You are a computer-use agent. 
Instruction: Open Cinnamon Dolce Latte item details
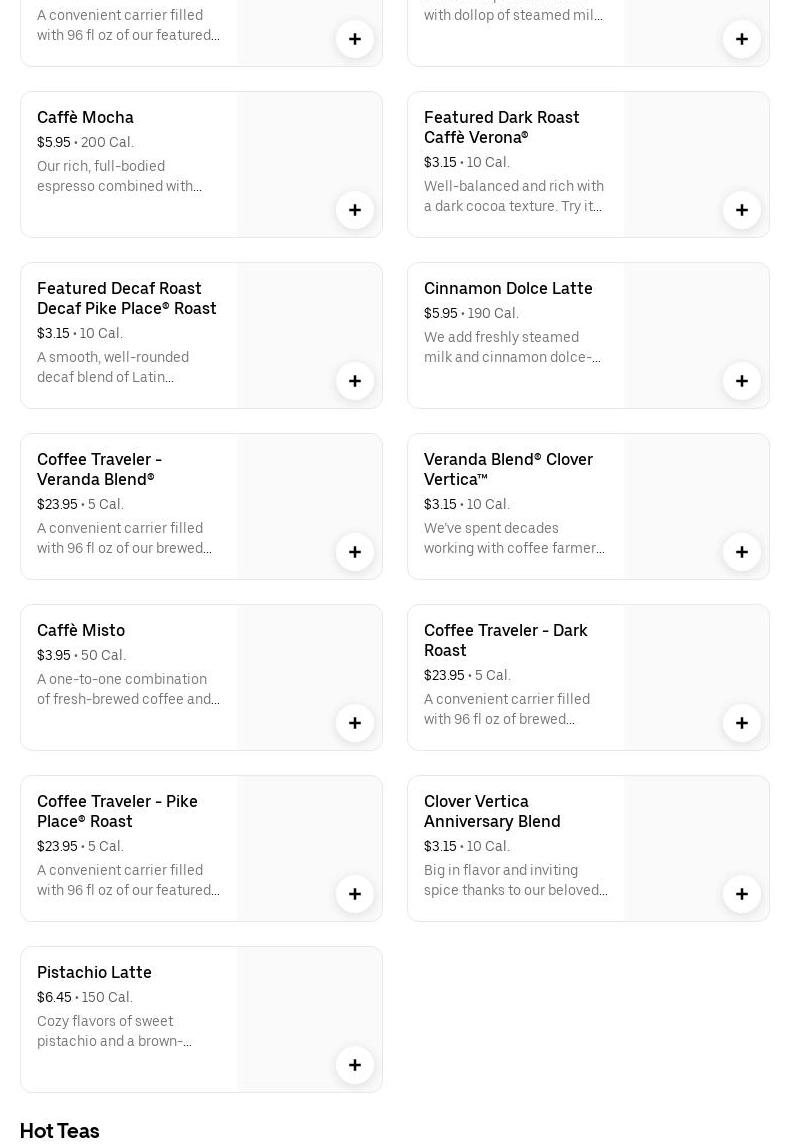click(x=508, y=288)
